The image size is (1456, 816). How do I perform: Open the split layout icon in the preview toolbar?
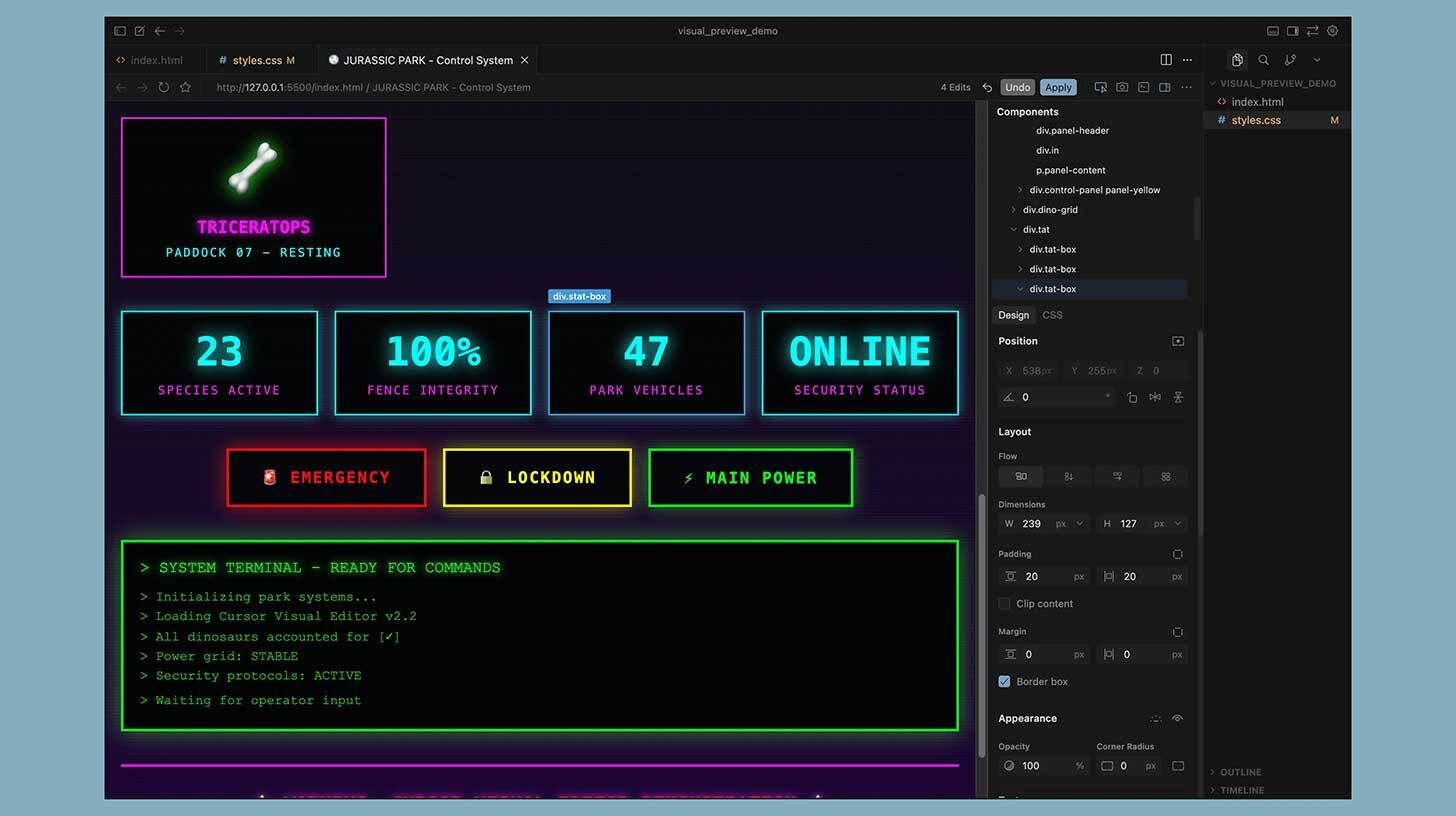point(1164,87)
